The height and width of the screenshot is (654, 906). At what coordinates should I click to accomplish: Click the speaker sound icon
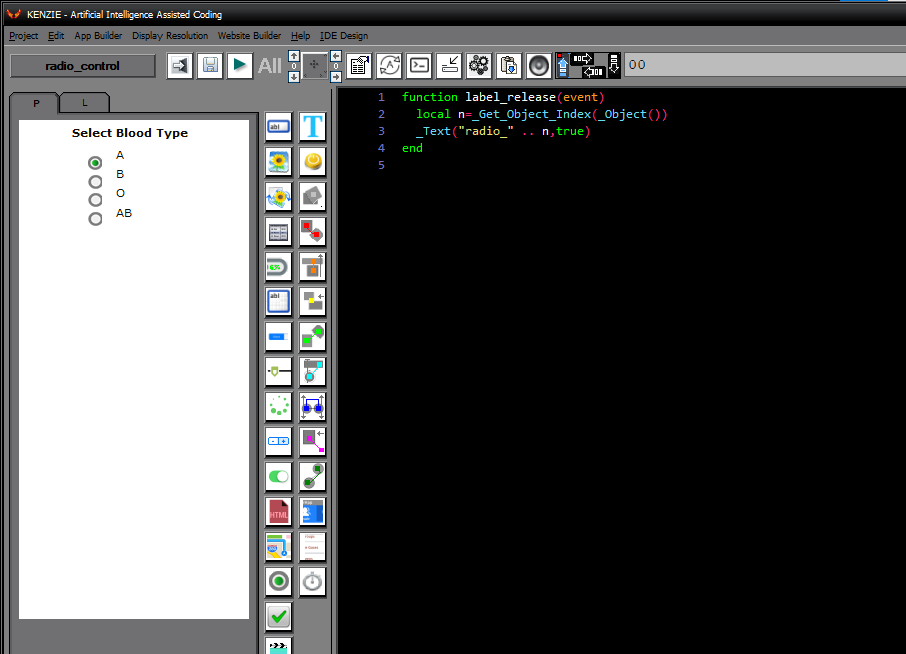(x=539, y=65)
